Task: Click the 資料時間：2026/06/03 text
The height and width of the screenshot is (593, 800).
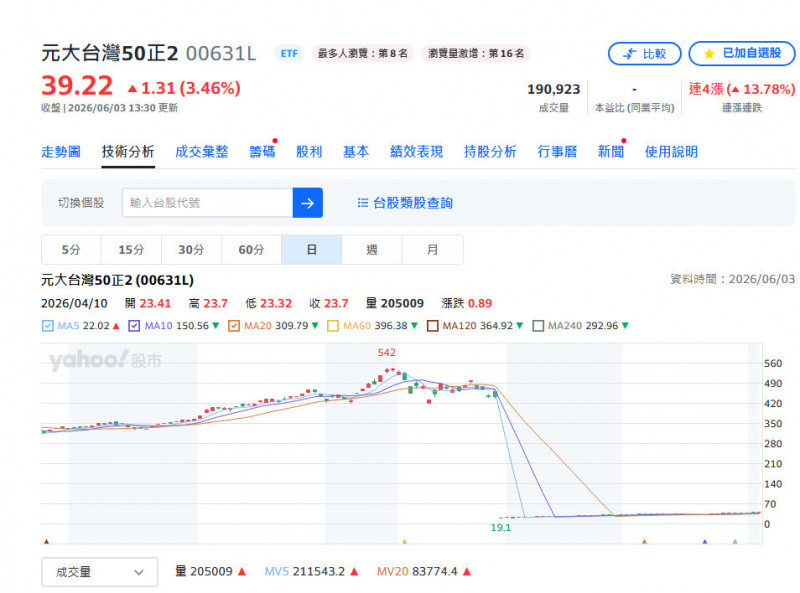Action: tap(733, 279)
